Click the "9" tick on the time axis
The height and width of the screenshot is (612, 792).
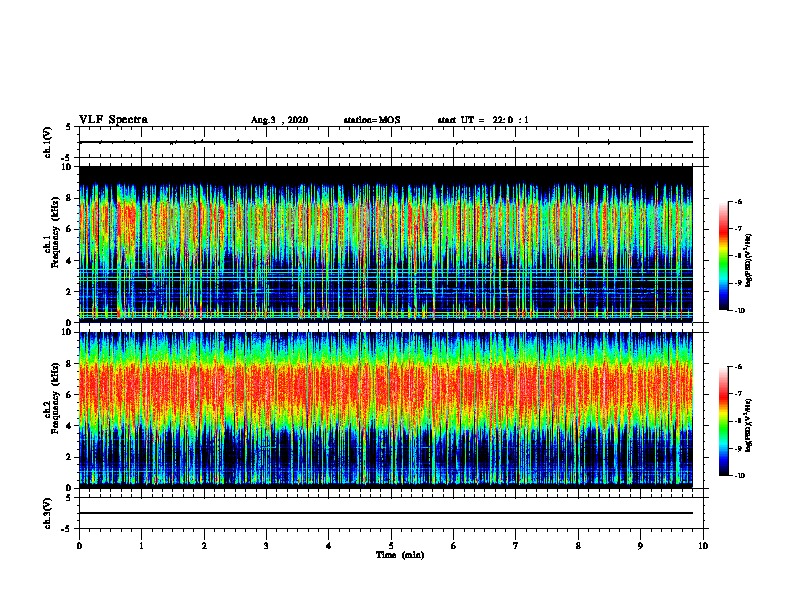640,546
